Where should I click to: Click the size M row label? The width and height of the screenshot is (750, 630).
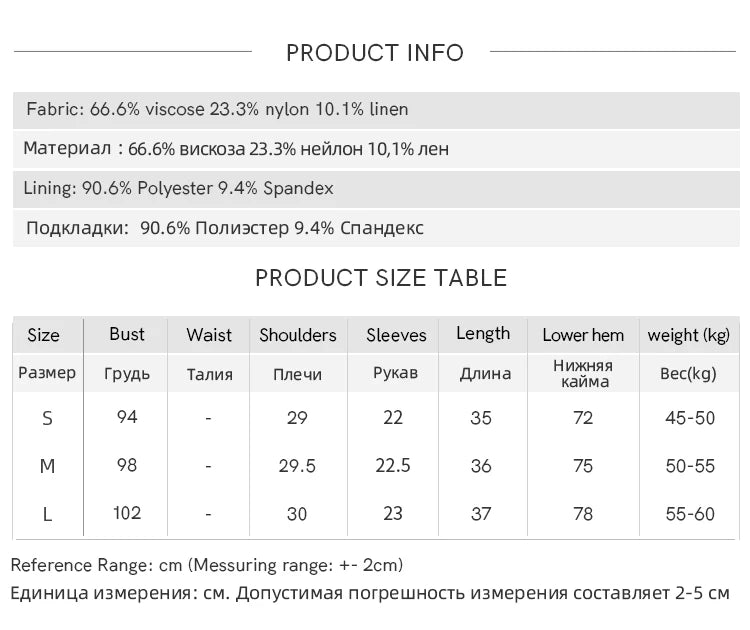coord(47,466)
